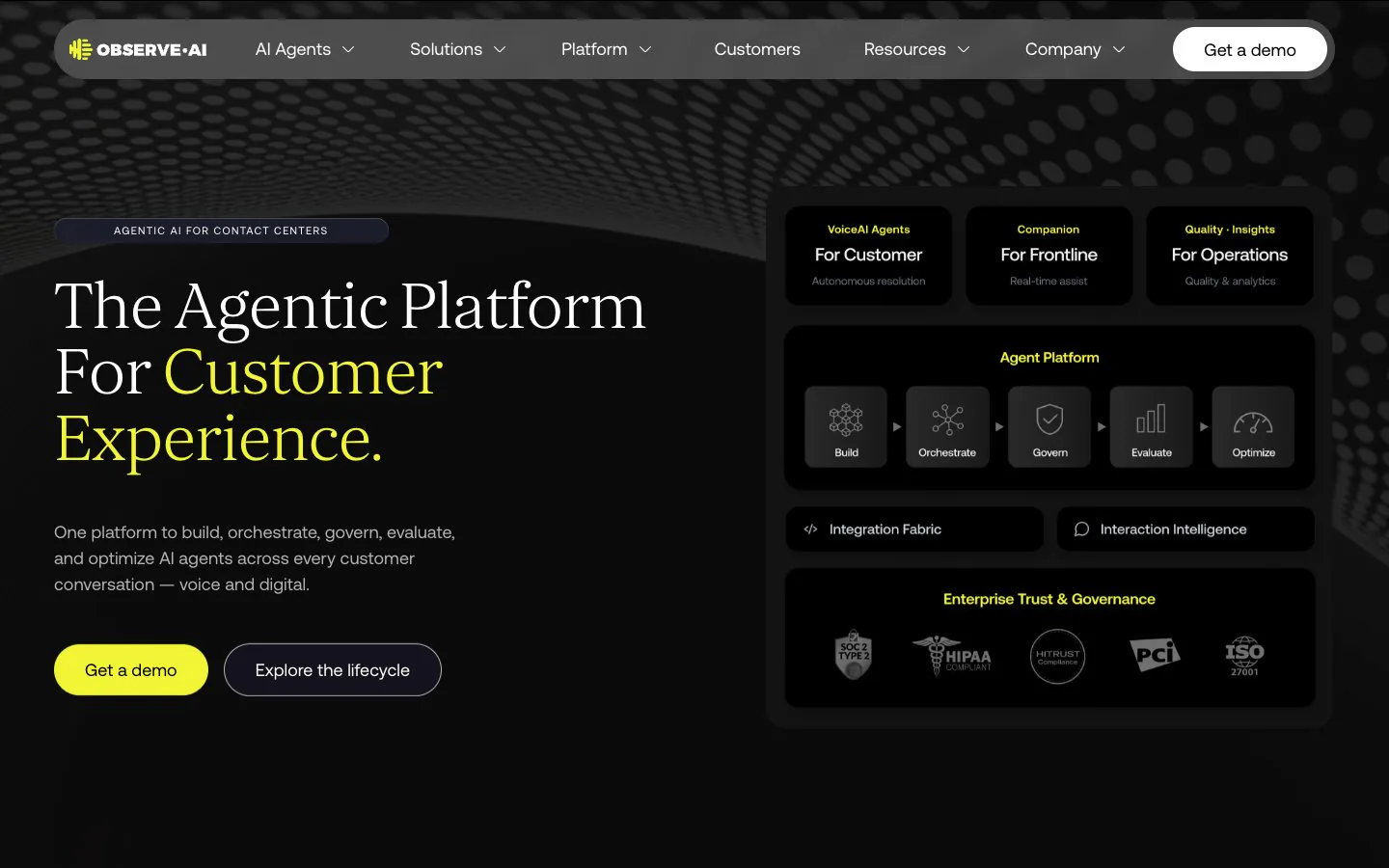The width and height of the screenshot is (1389, 868).
Task: Click the Agentic AI for Contact Centers tag
Action: (221, 231)
